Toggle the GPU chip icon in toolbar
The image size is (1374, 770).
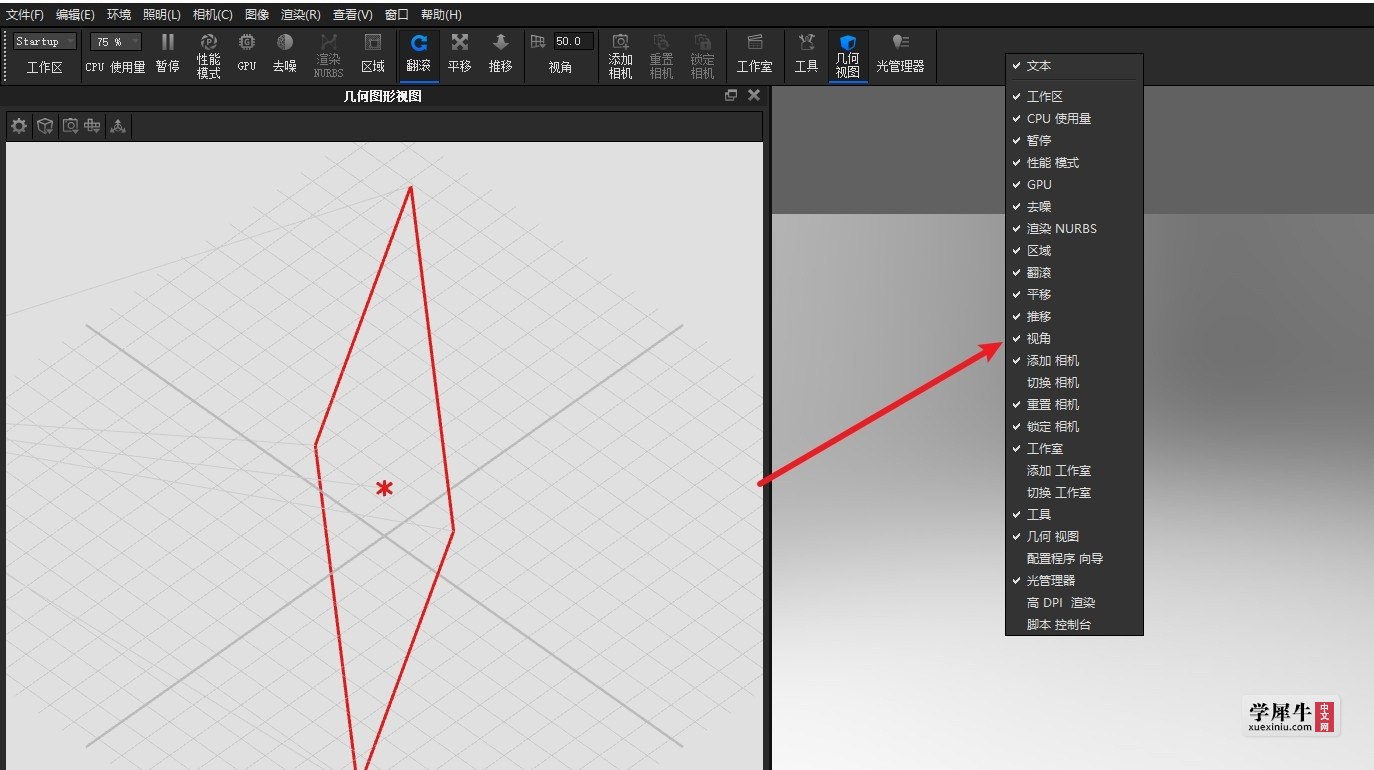click(x=247, y=42)
